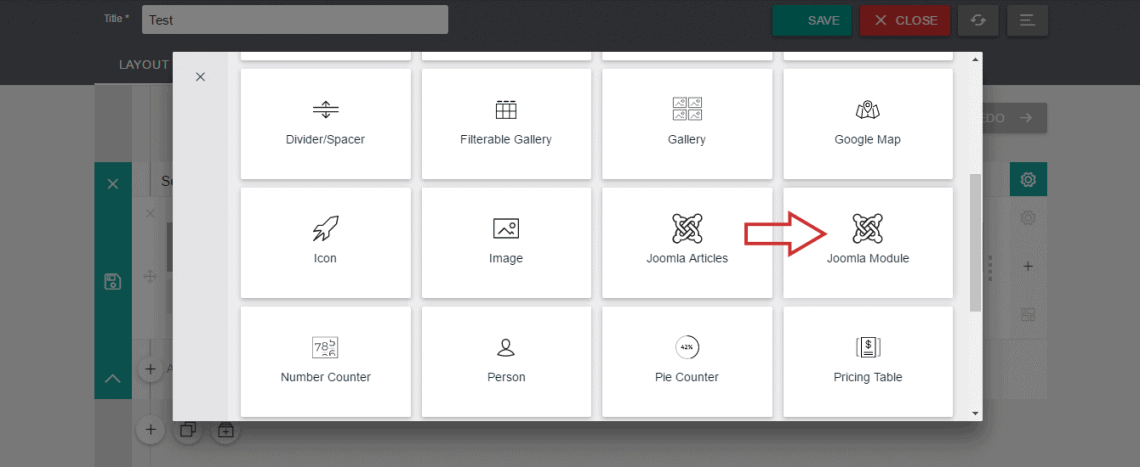
Task: Collapse the section with chevron up icon
Action: pos(113,379)
